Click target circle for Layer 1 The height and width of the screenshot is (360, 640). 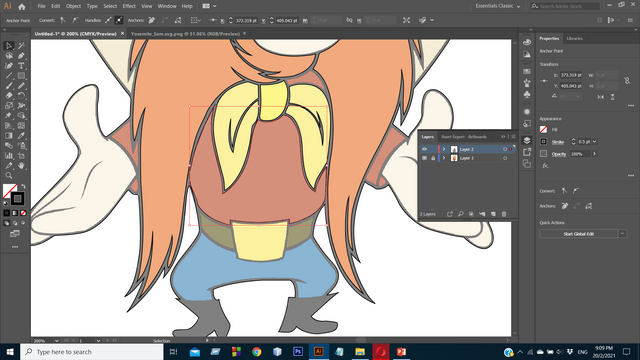click(x=505, y=158)
